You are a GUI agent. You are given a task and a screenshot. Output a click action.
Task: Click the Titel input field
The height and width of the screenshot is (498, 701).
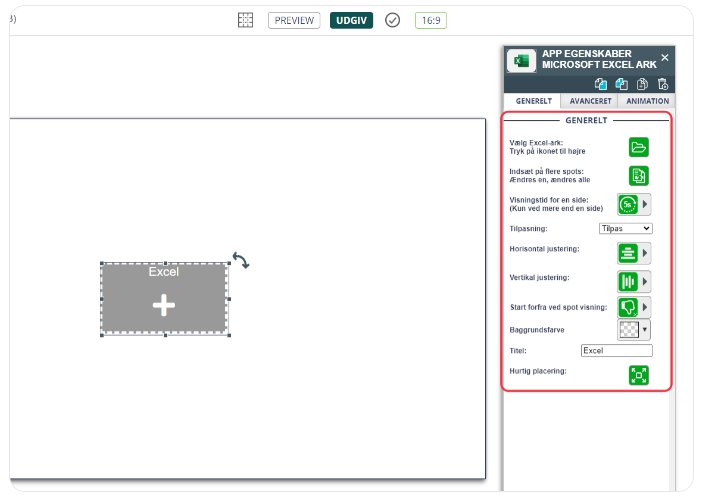[617, 350]
